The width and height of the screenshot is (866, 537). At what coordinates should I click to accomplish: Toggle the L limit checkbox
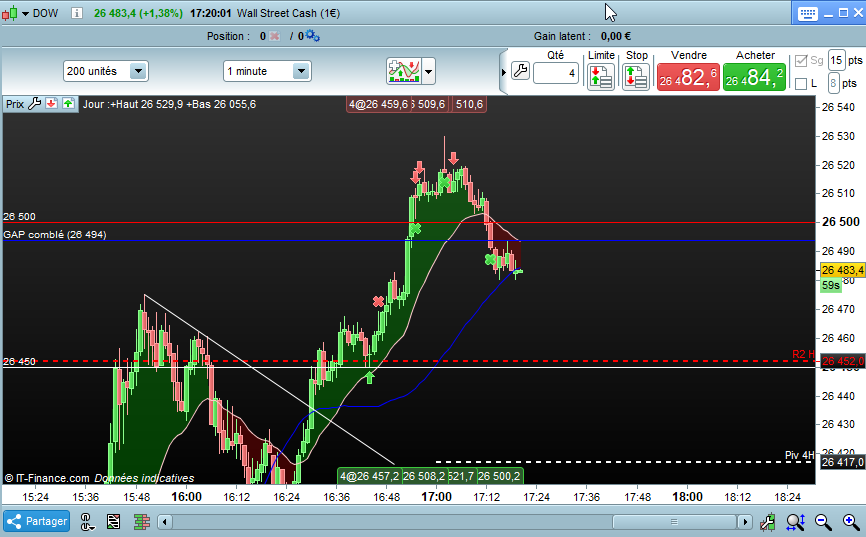[801, 84]
